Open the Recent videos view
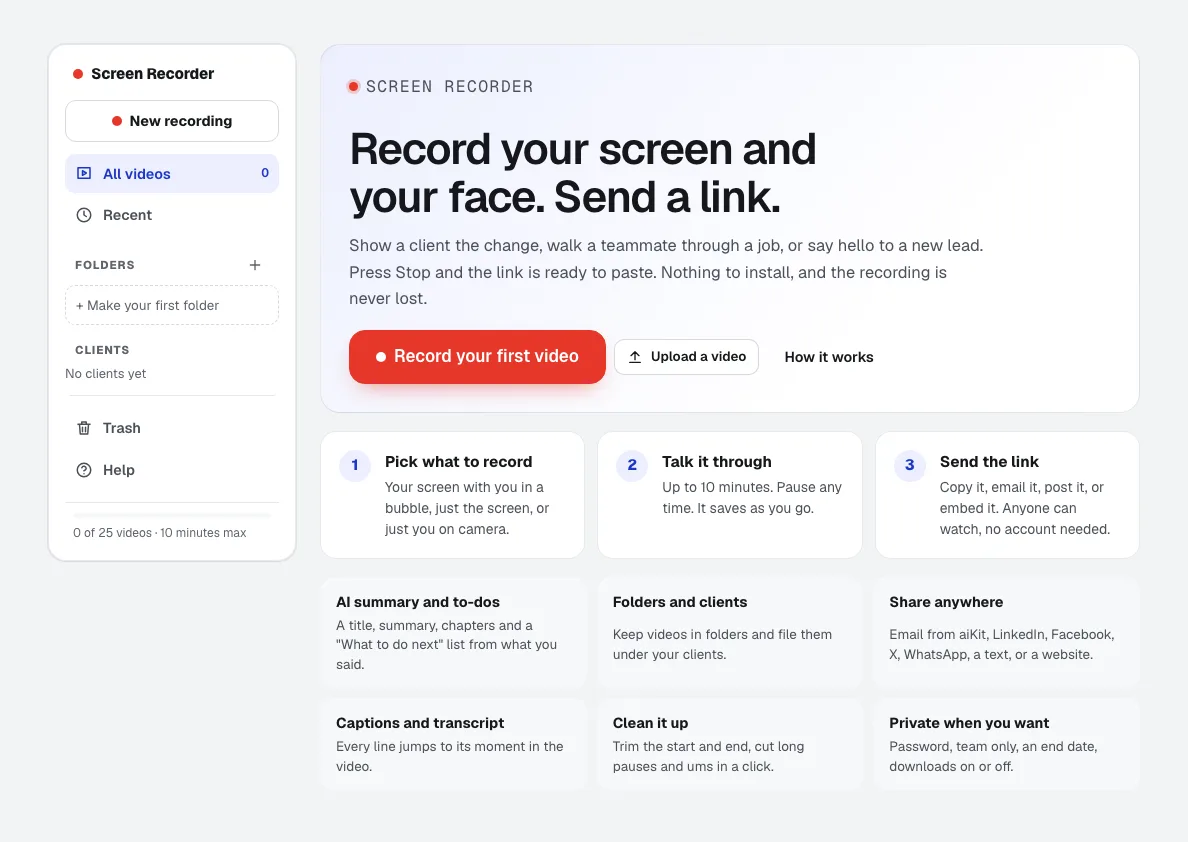The image size is (1188, 842). click(172, 215)
